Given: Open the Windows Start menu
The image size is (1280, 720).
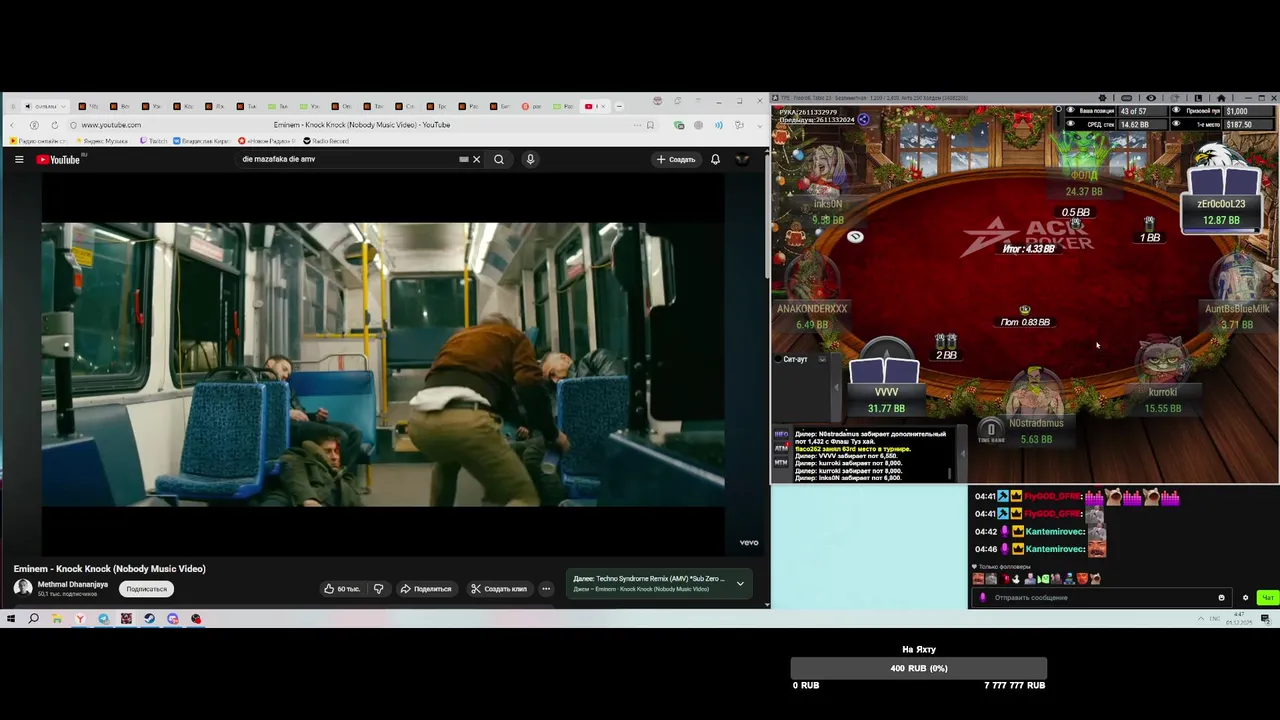Looking at the screenshot, I should 10,619.
